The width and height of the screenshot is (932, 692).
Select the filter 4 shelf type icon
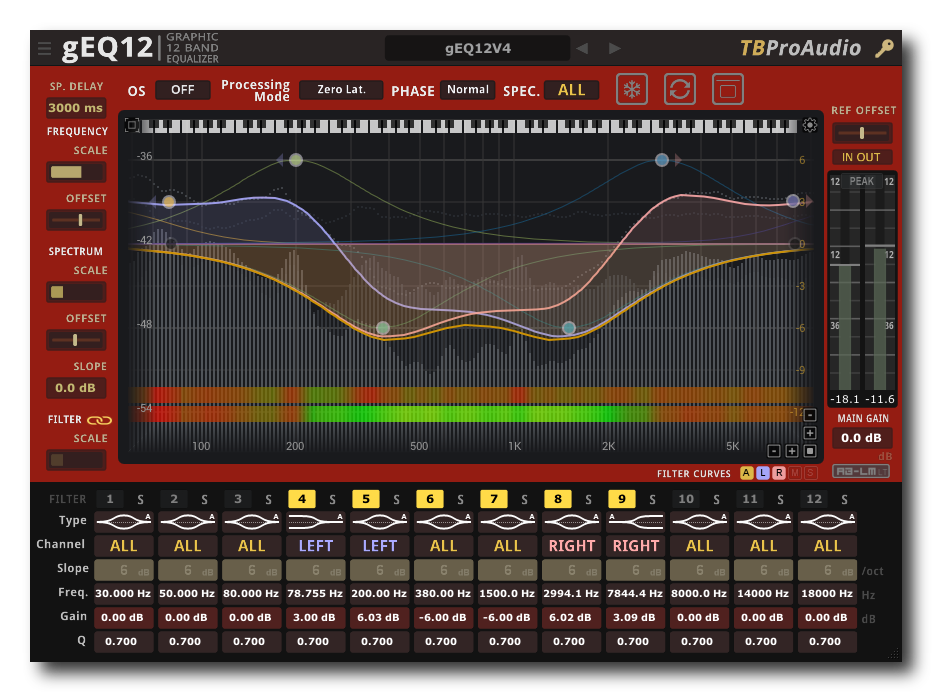point(316,521)
